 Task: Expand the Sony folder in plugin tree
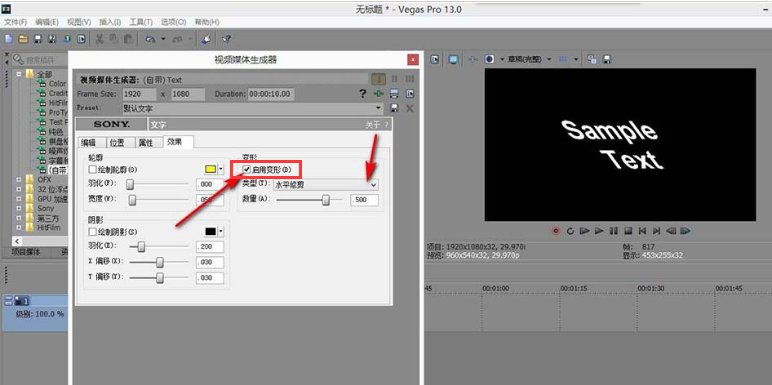coord(19,208)
